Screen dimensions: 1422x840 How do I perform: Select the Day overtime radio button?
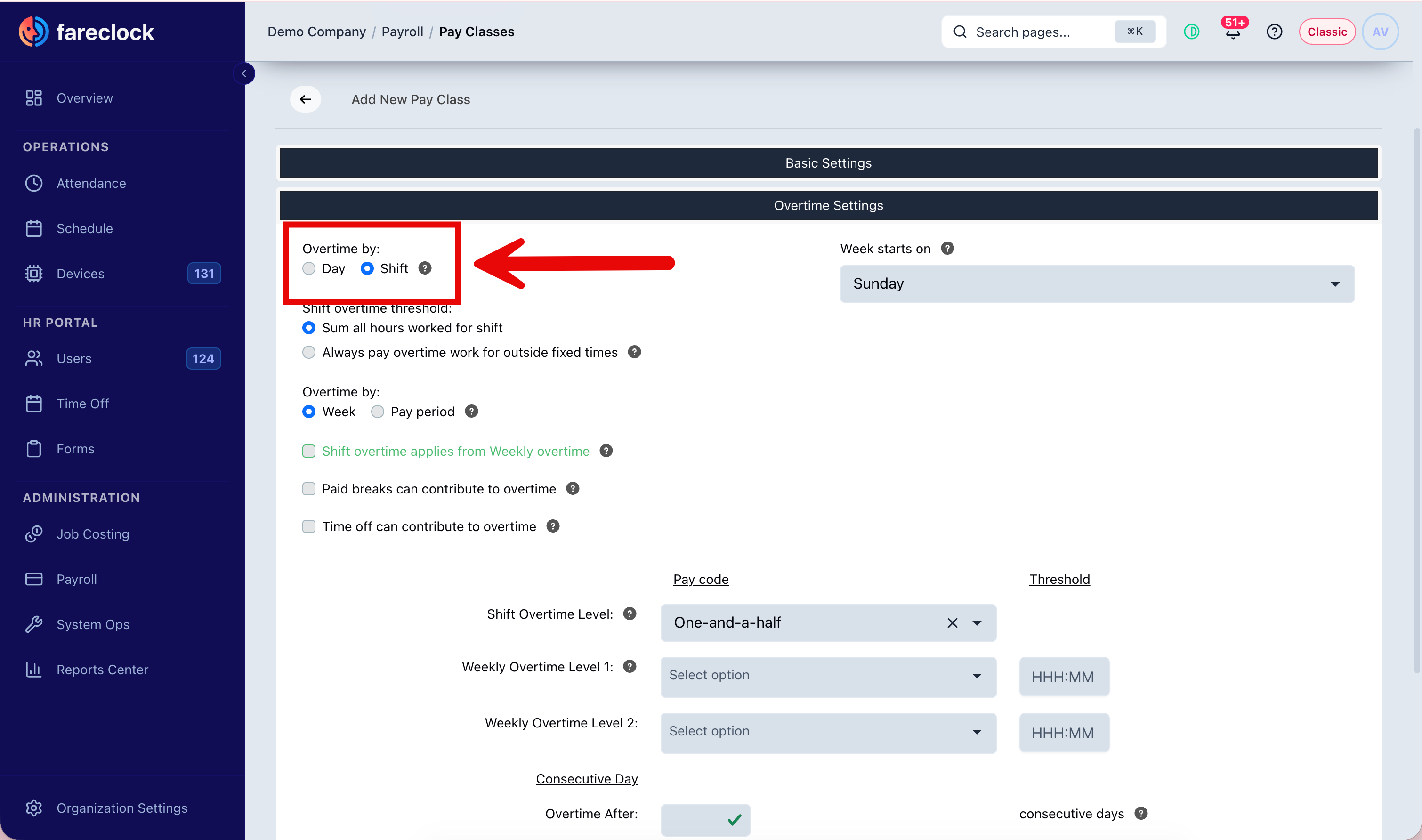(309, 268)
